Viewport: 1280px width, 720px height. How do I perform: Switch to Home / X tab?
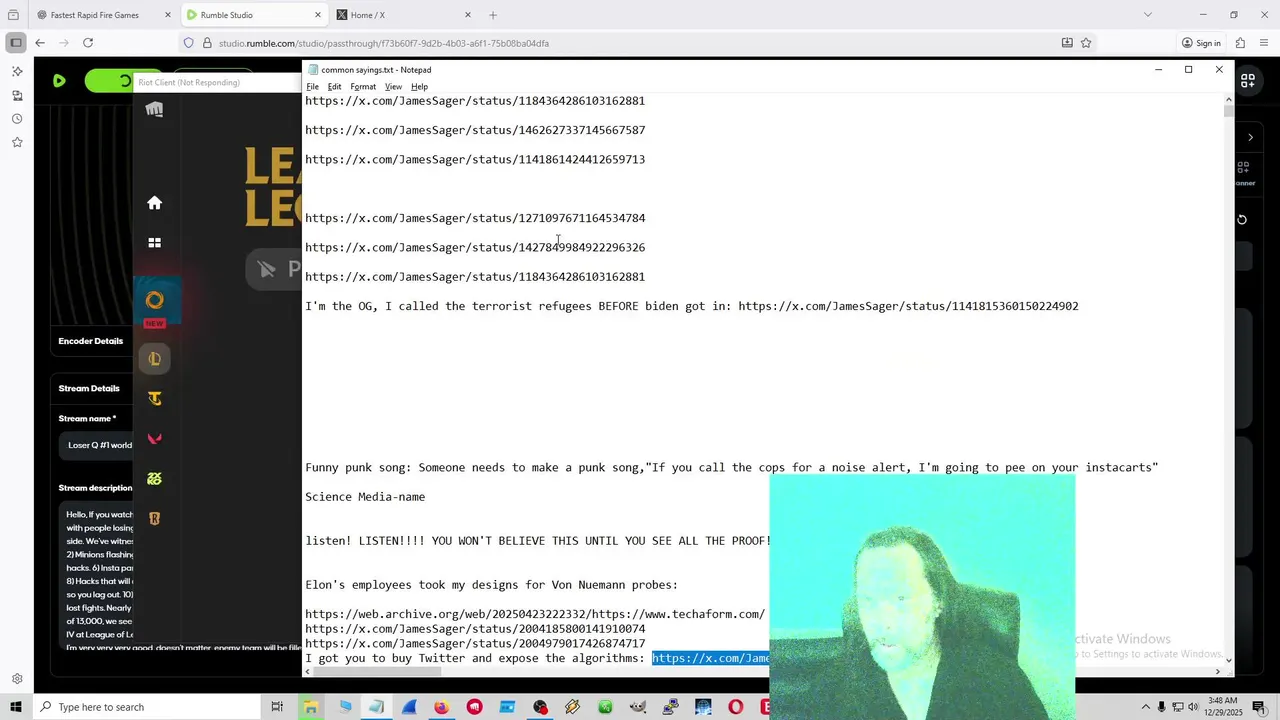(x=405, y=15)
